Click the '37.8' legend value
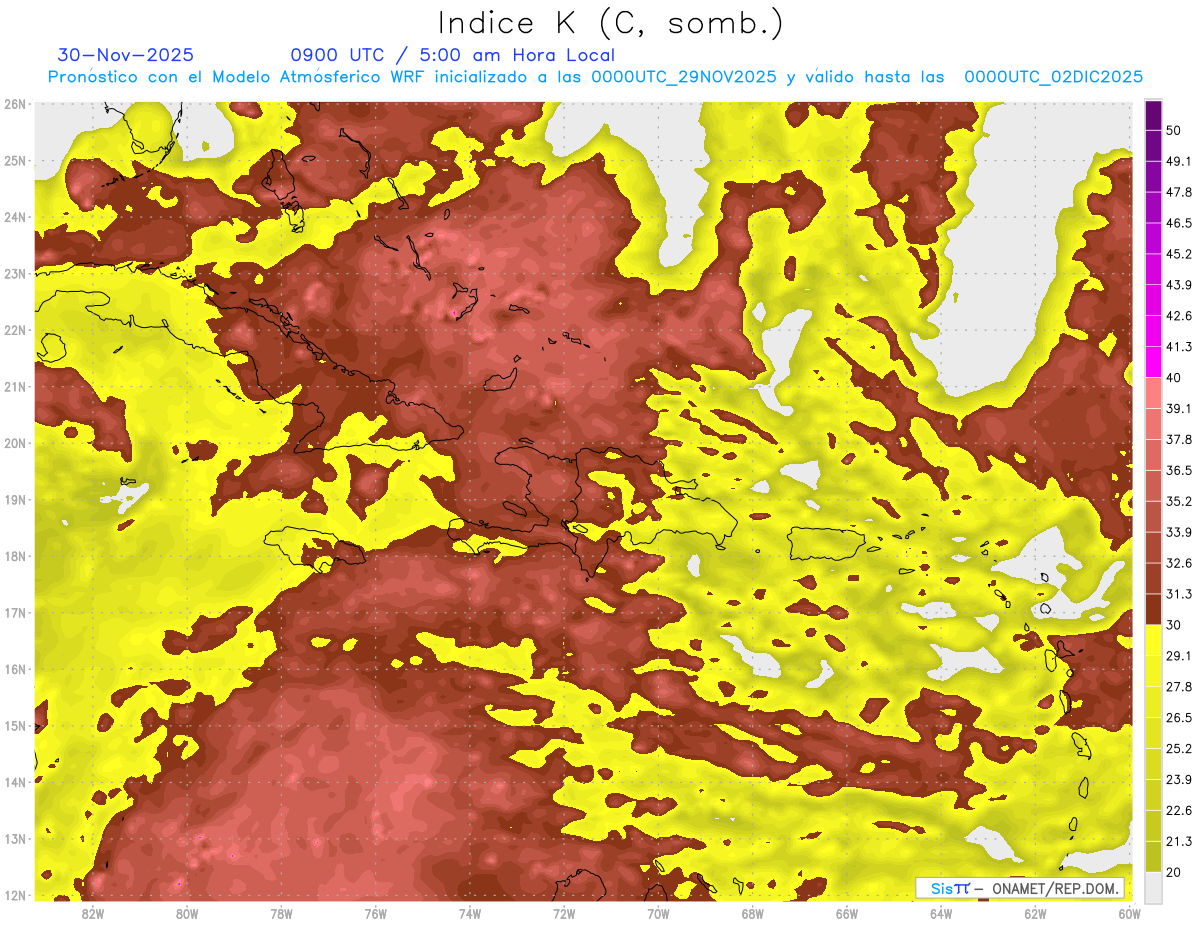The width and height of the screenshot is (1200, 927). pyautogui.click(x=1179, y=439)
